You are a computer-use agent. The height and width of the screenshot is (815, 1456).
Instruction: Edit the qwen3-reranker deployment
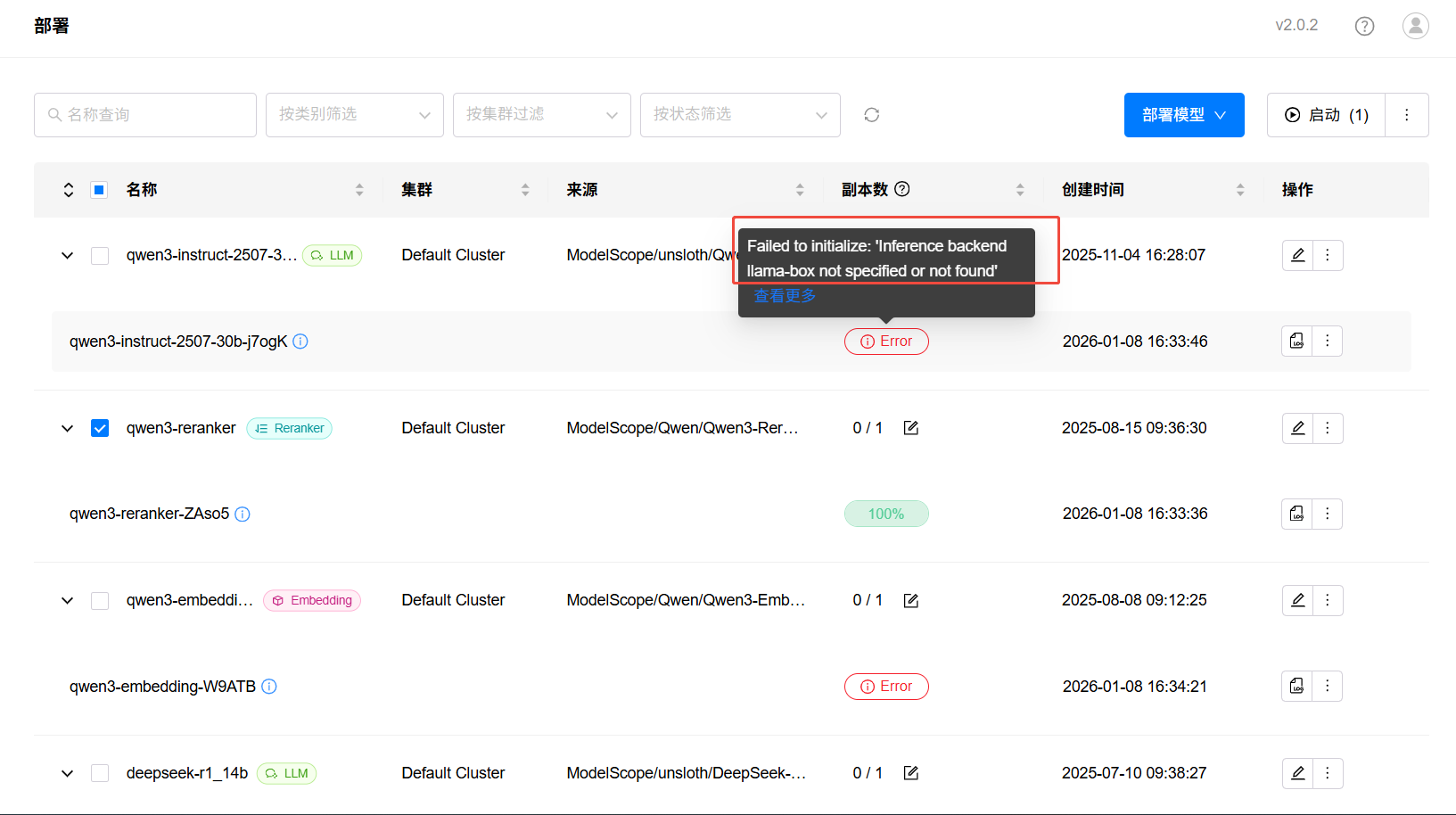click(x=1297, y=428)
